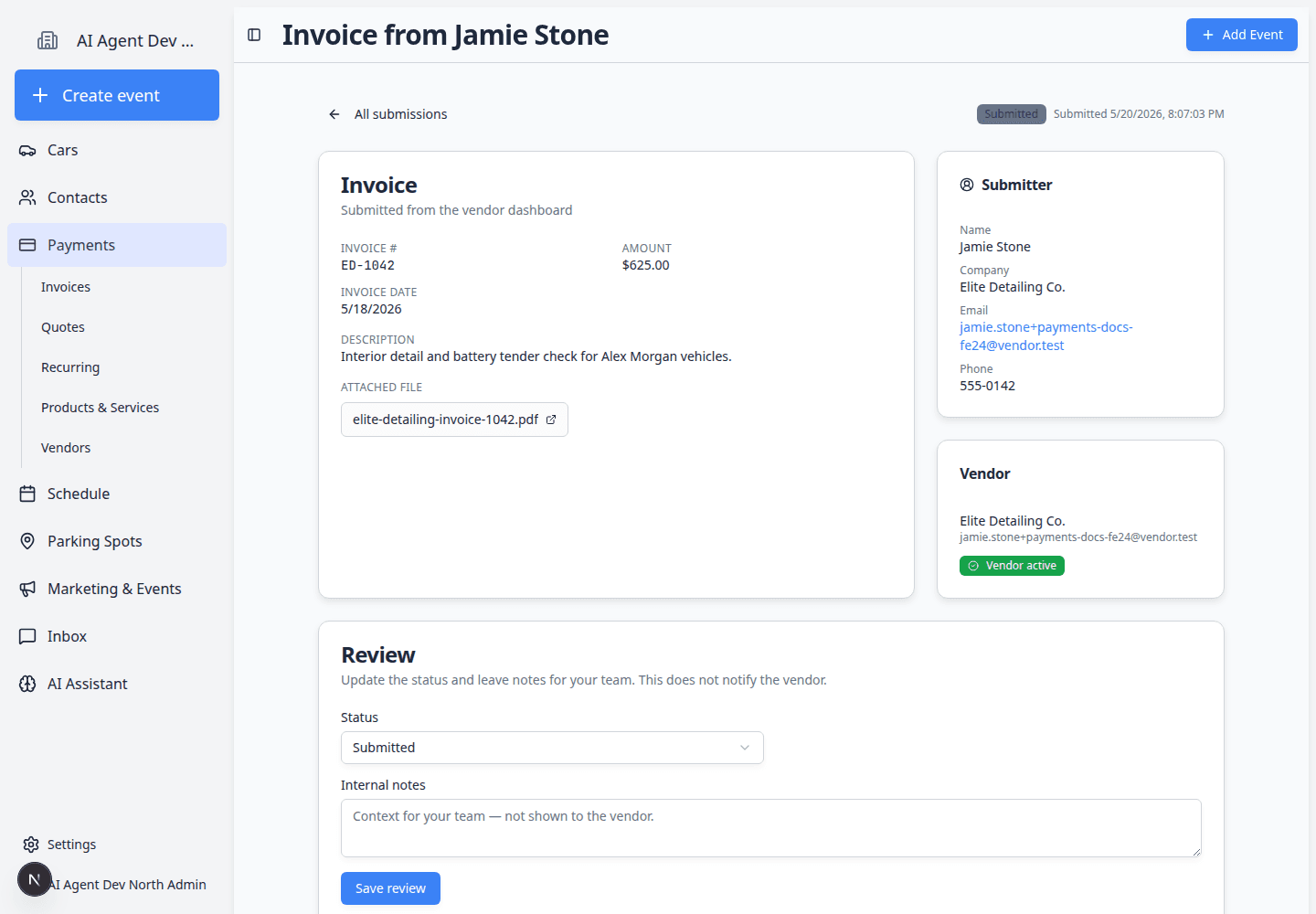Click the Internal notes text area
This screenshot has height=914, width=1316.
[771, 828]
